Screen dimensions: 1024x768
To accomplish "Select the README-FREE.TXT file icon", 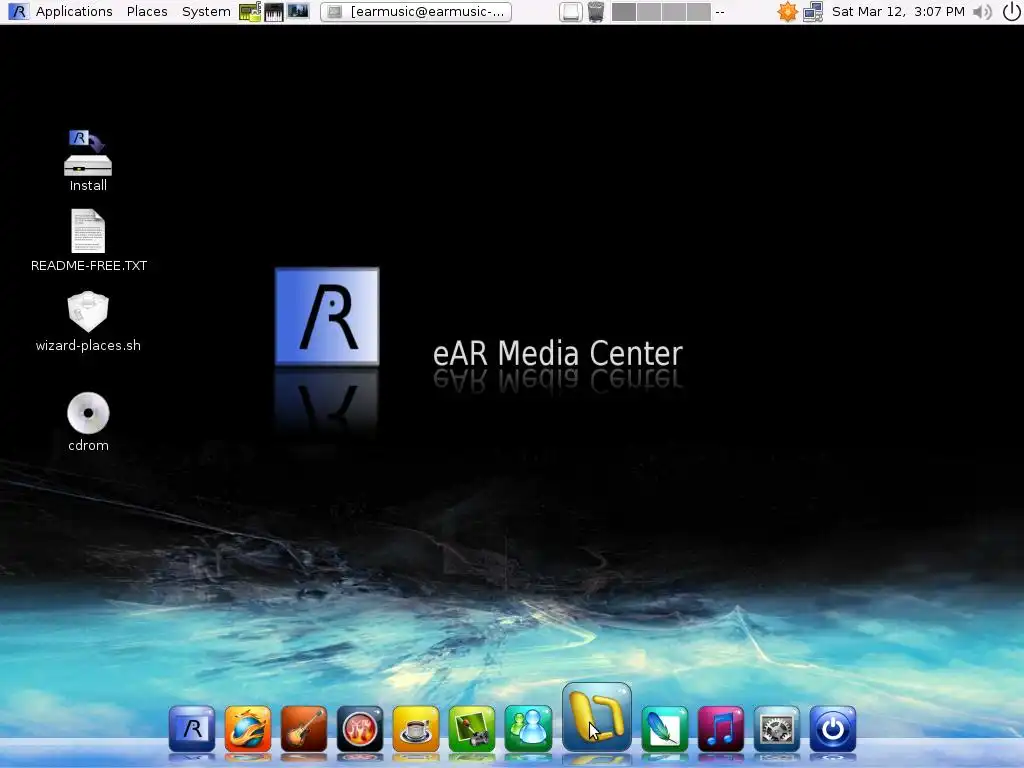I will point(89,240).
